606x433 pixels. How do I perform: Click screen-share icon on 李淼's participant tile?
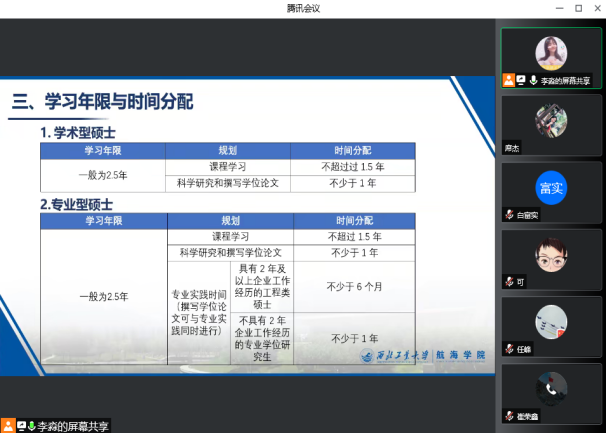521,80
